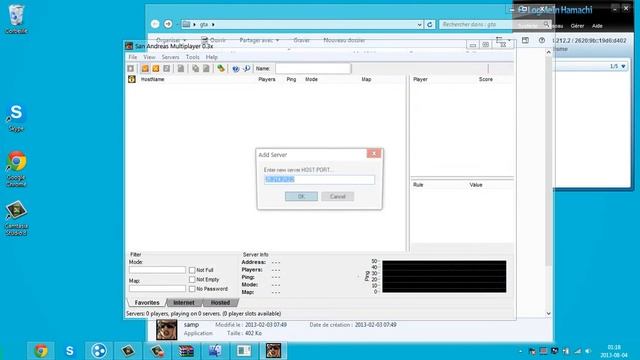Image resolution: width=640 pixels, height=360 pixels.
Task: Click the Ping column header
Action: (291, 79)
